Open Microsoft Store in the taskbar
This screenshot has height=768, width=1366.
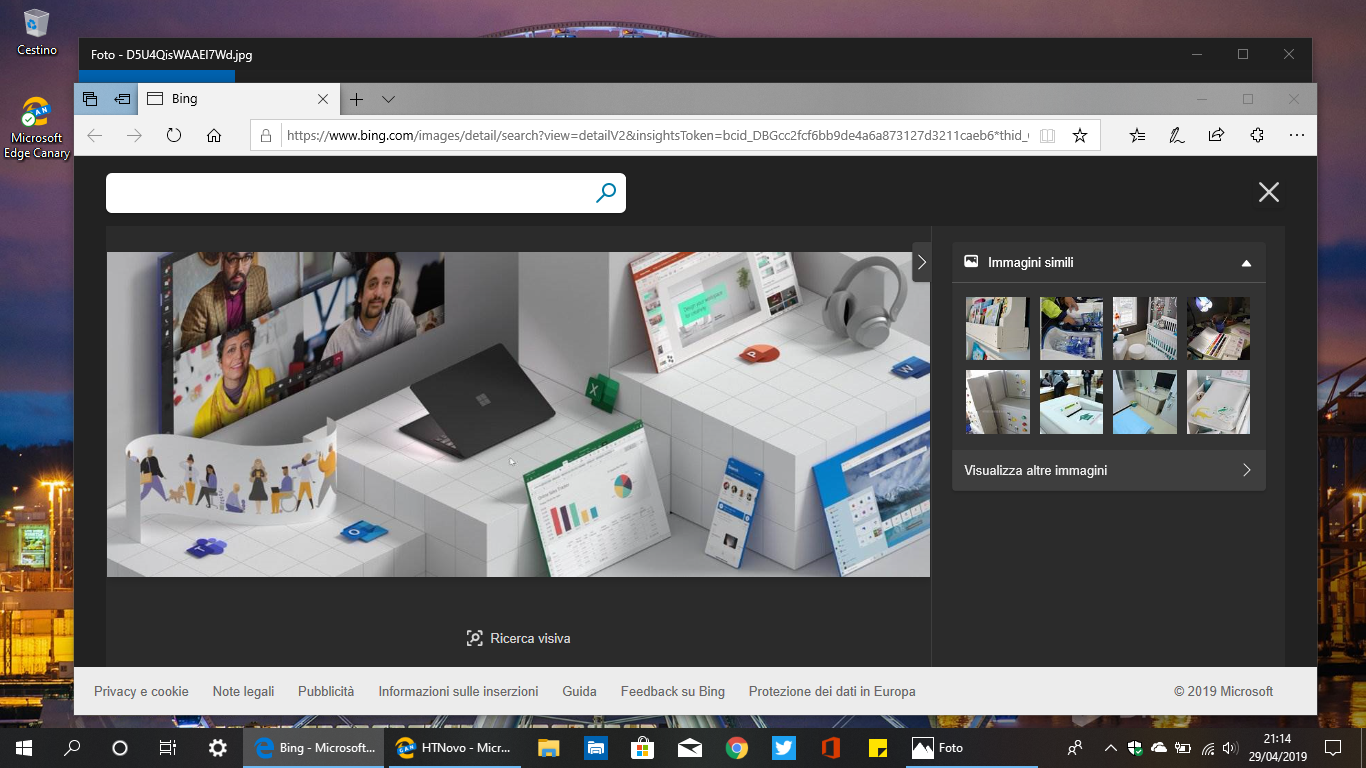[642, 747]
